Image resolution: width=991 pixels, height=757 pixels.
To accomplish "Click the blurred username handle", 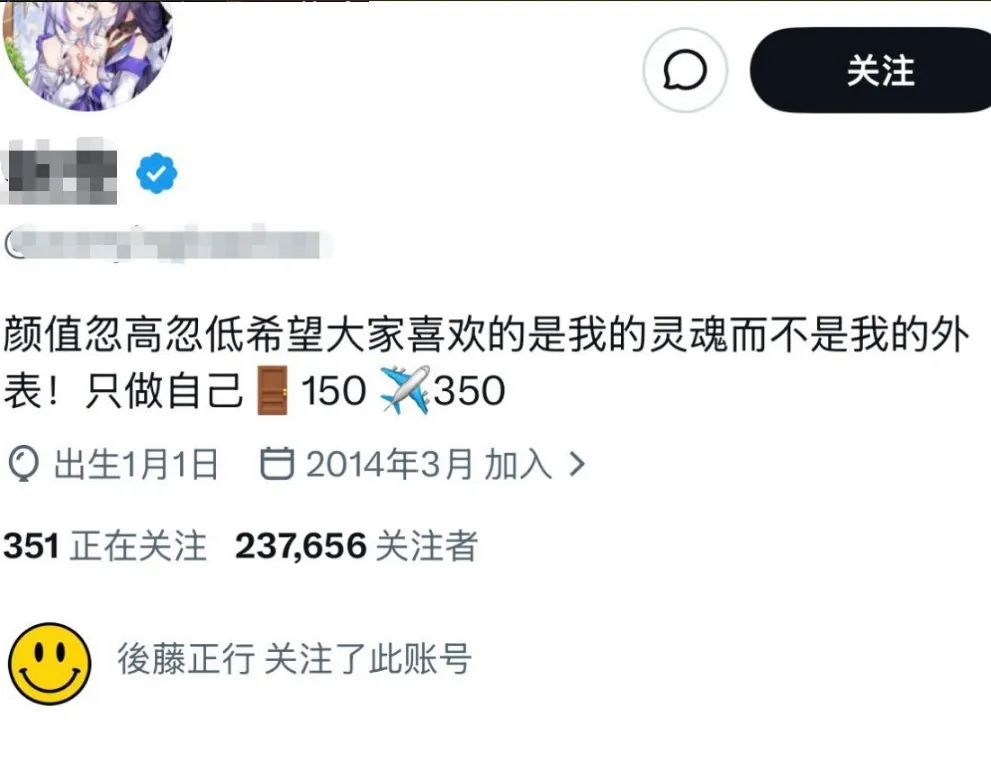I will [167, 244].
